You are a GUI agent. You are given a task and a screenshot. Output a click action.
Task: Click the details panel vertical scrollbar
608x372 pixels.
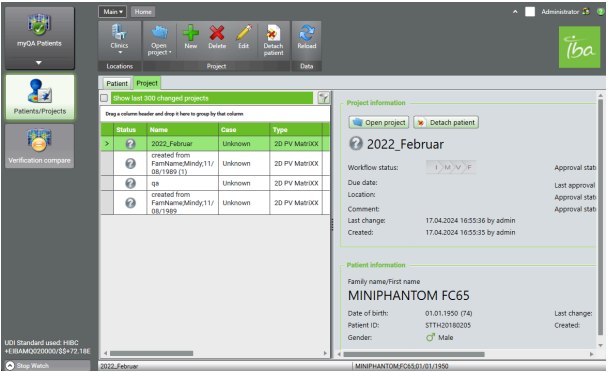[x=601, y=217]
